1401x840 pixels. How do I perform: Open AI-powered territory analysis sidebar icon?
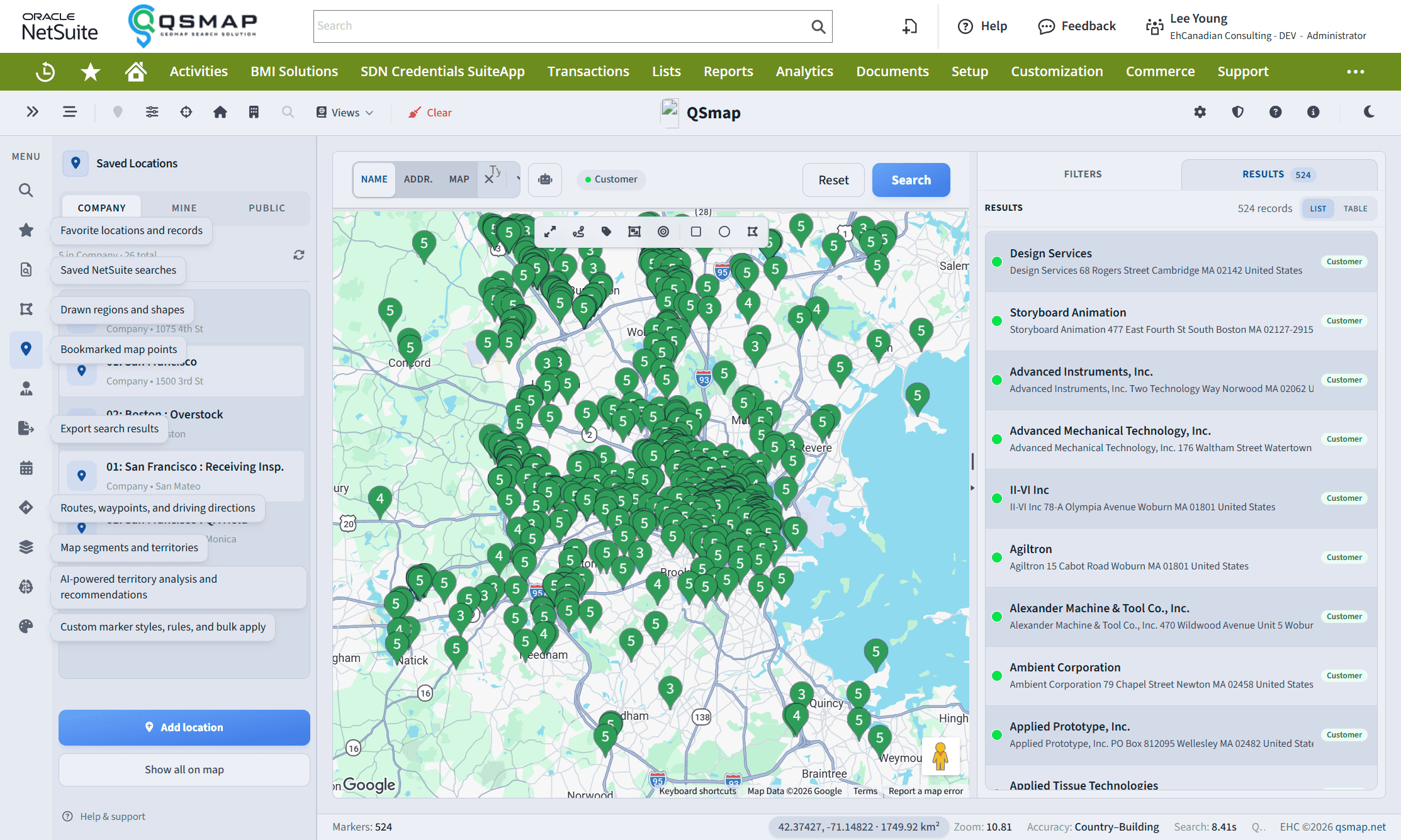[26, 586]
